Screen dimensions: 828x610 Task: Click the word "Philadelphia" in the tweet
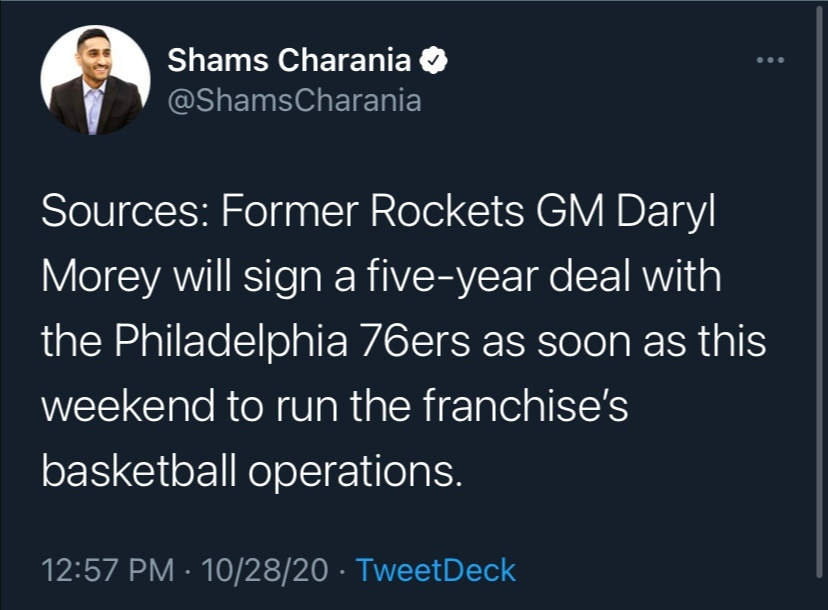click(231, 341)
